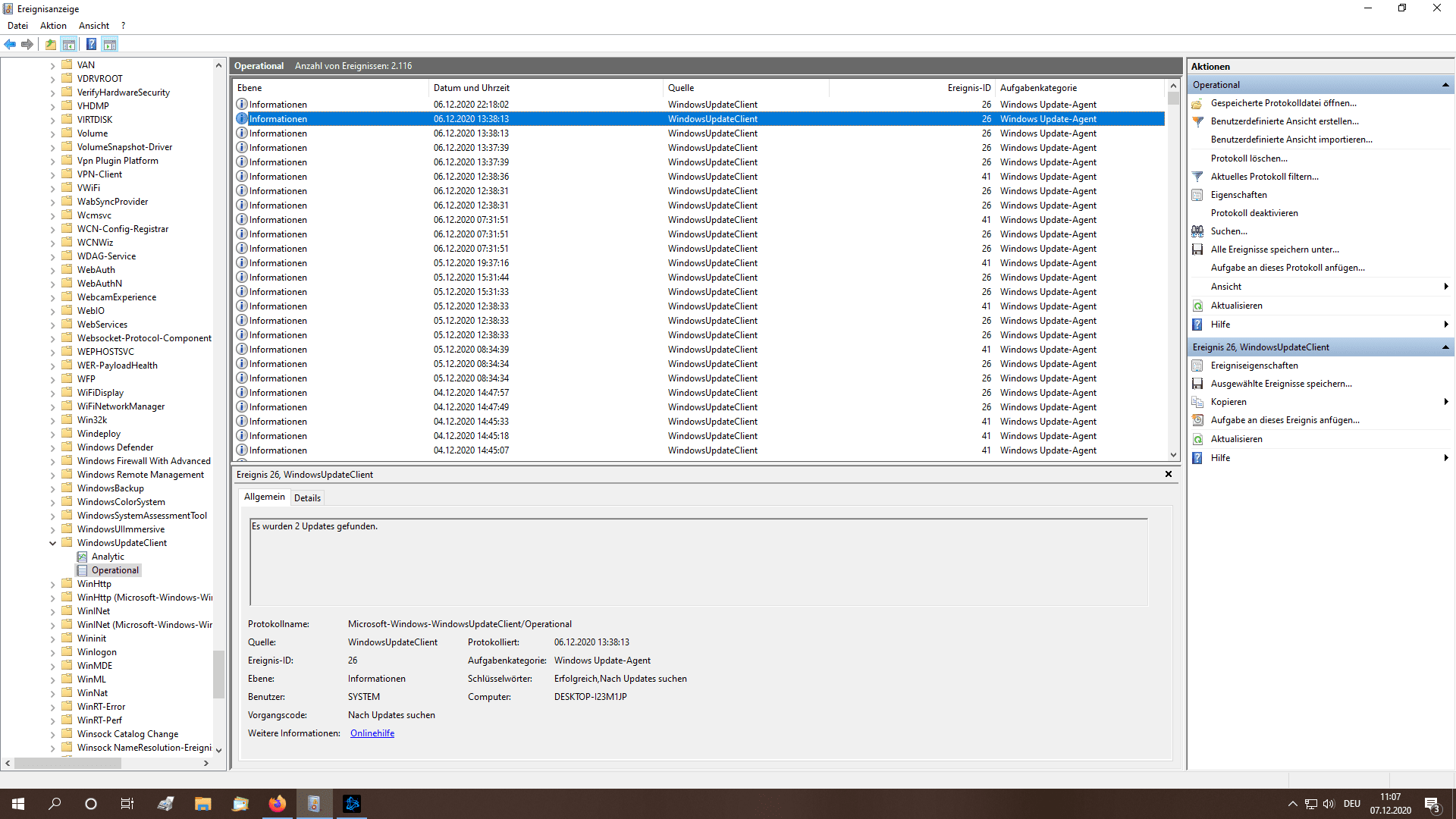Screen dimensions: 1456x819
Task: Expand the Ansicht submenu arrow
Action: (x=1446, y=287)
